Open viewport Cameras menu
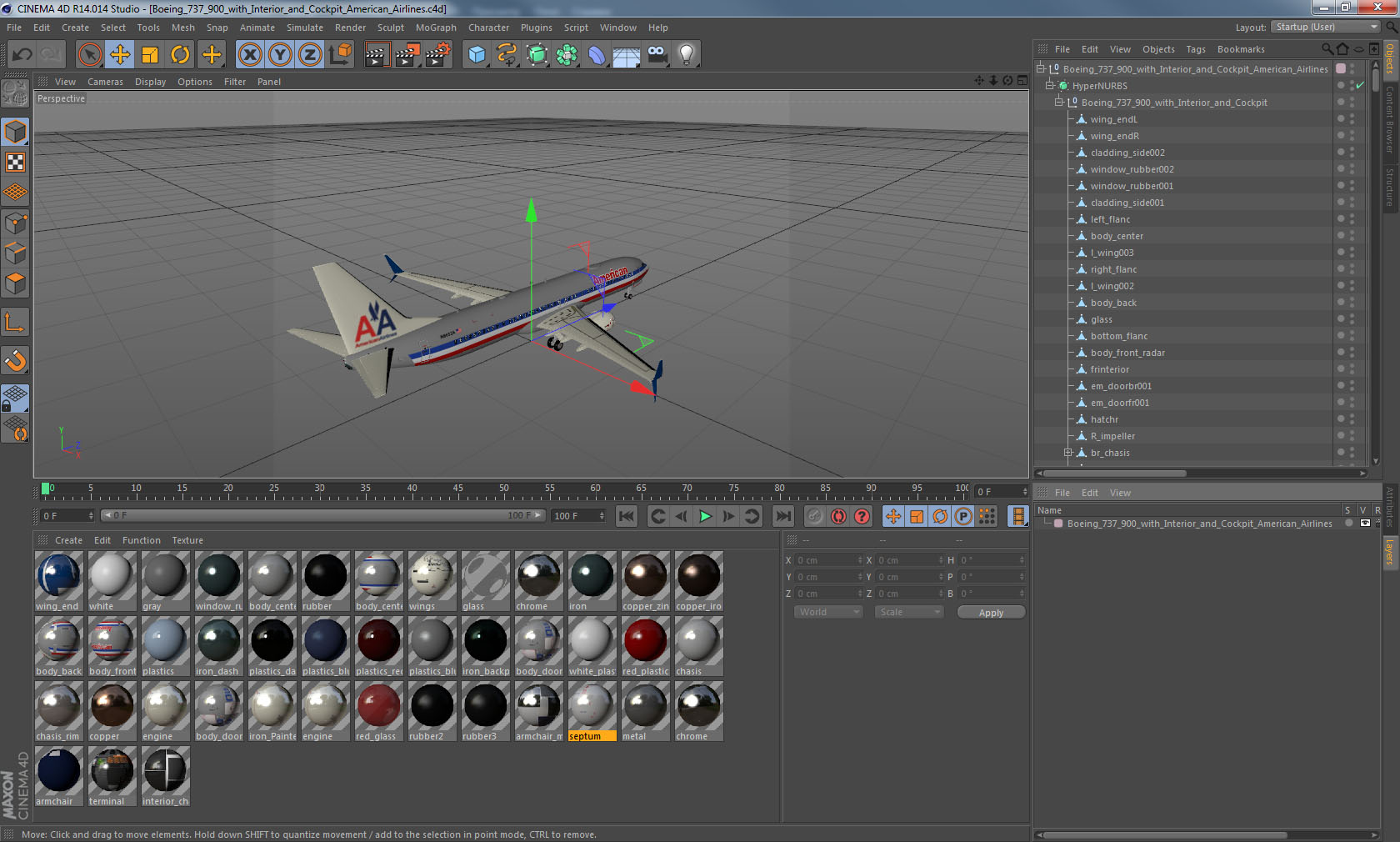 click(x=105, y=82)
